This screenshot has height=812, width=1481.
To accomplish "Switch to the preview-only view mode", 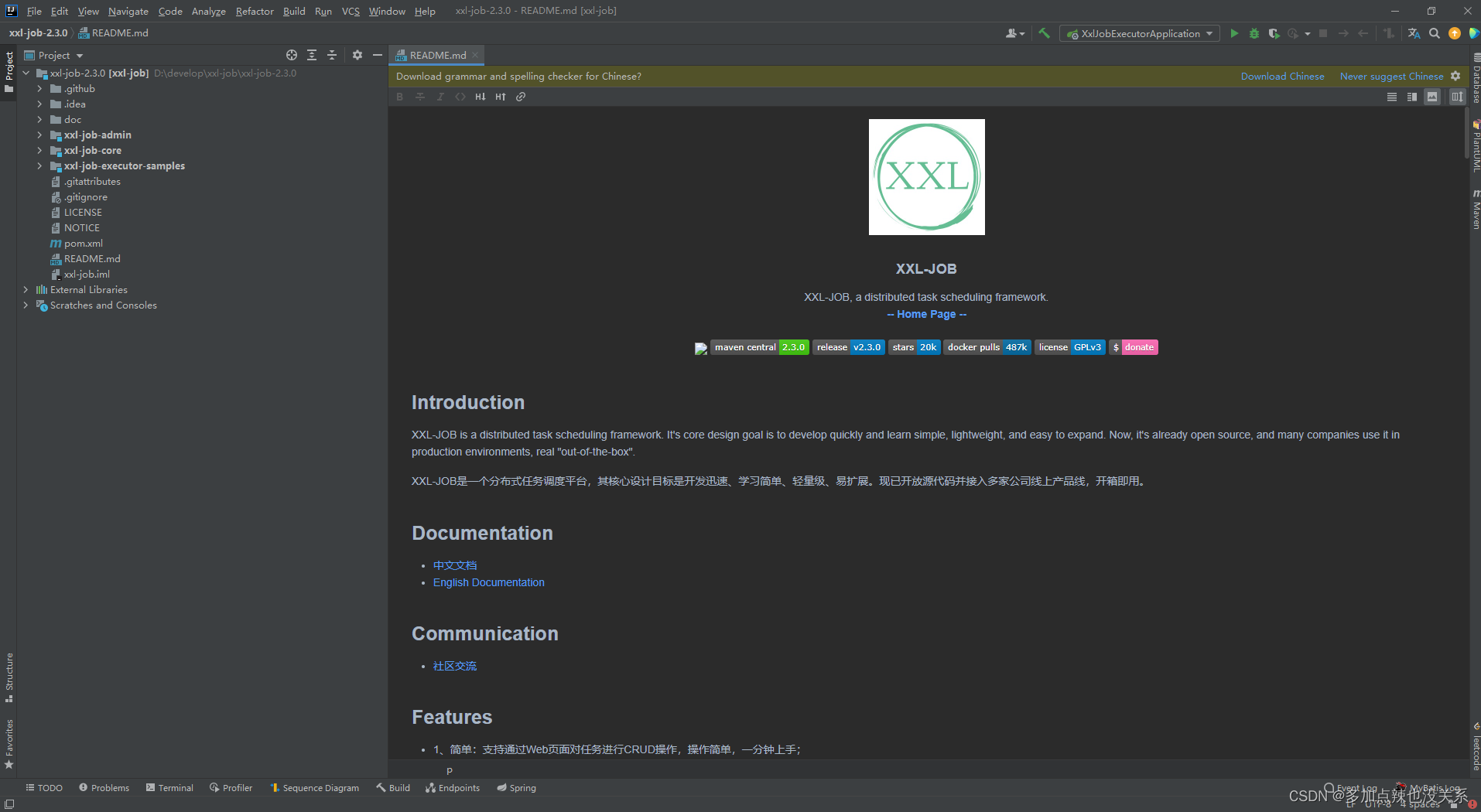I will point(1432,97).
